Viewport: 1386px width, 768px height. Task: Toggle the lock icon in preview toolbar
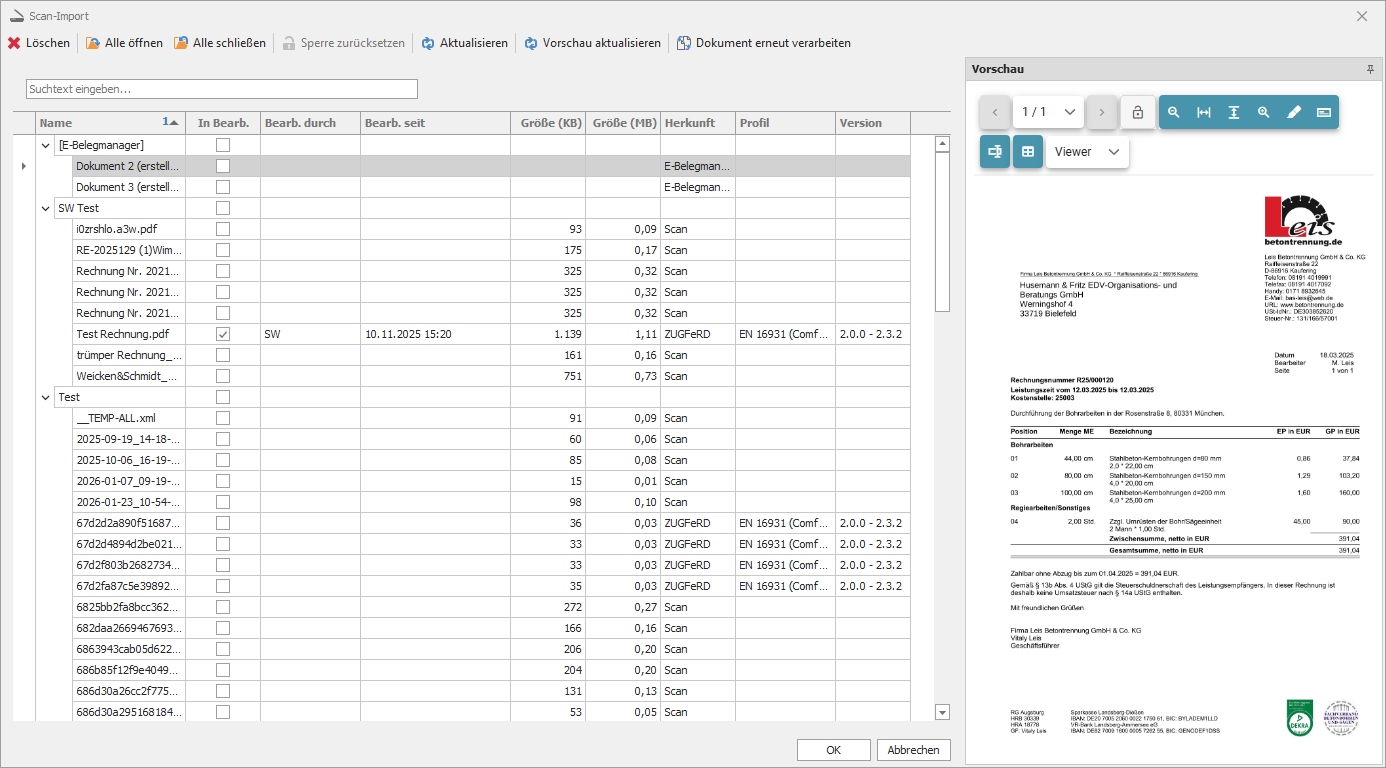click(1137, 112)
